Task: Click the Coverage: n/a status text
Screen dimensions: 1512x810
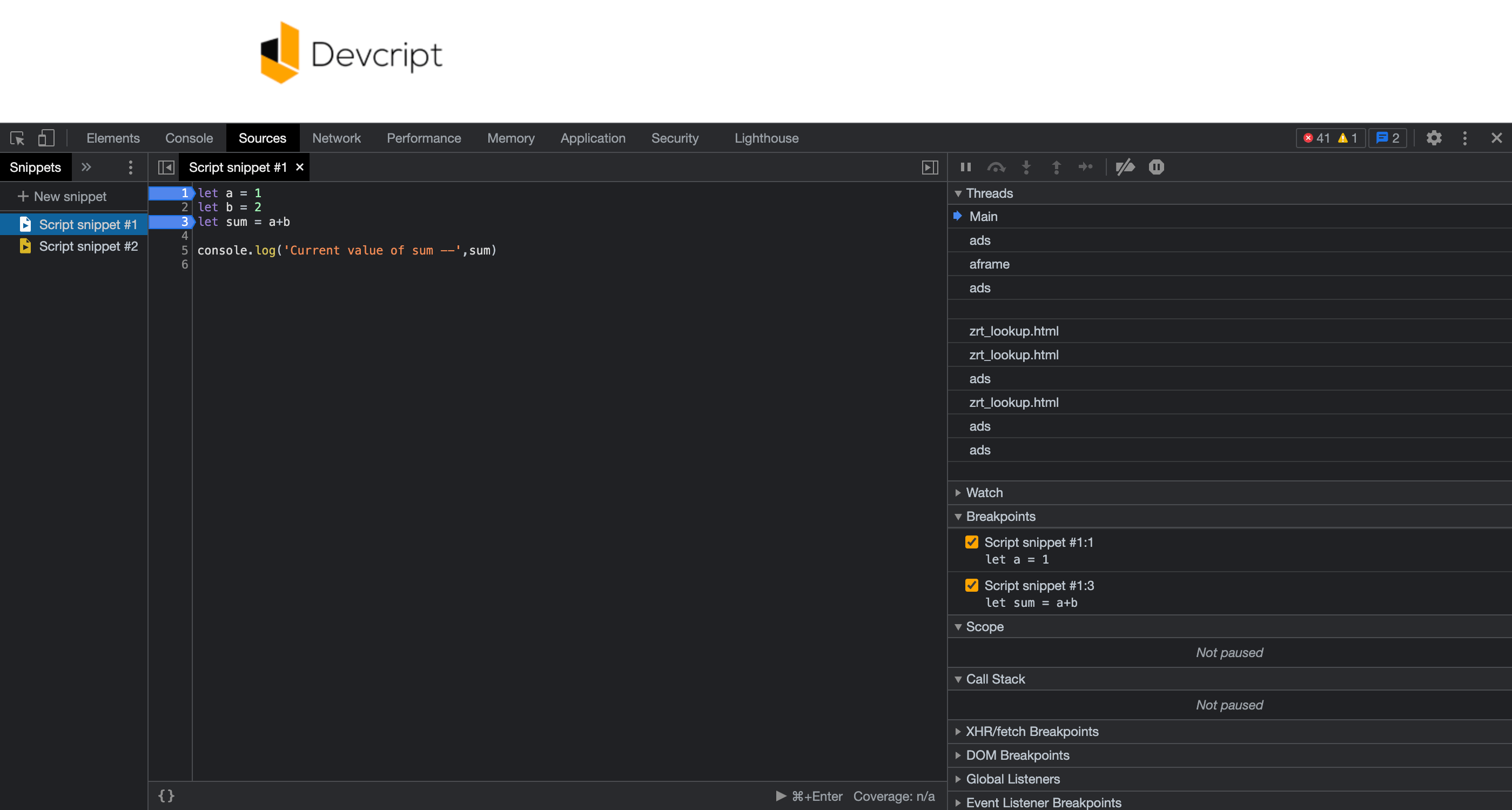Action: tap(894, 796)
